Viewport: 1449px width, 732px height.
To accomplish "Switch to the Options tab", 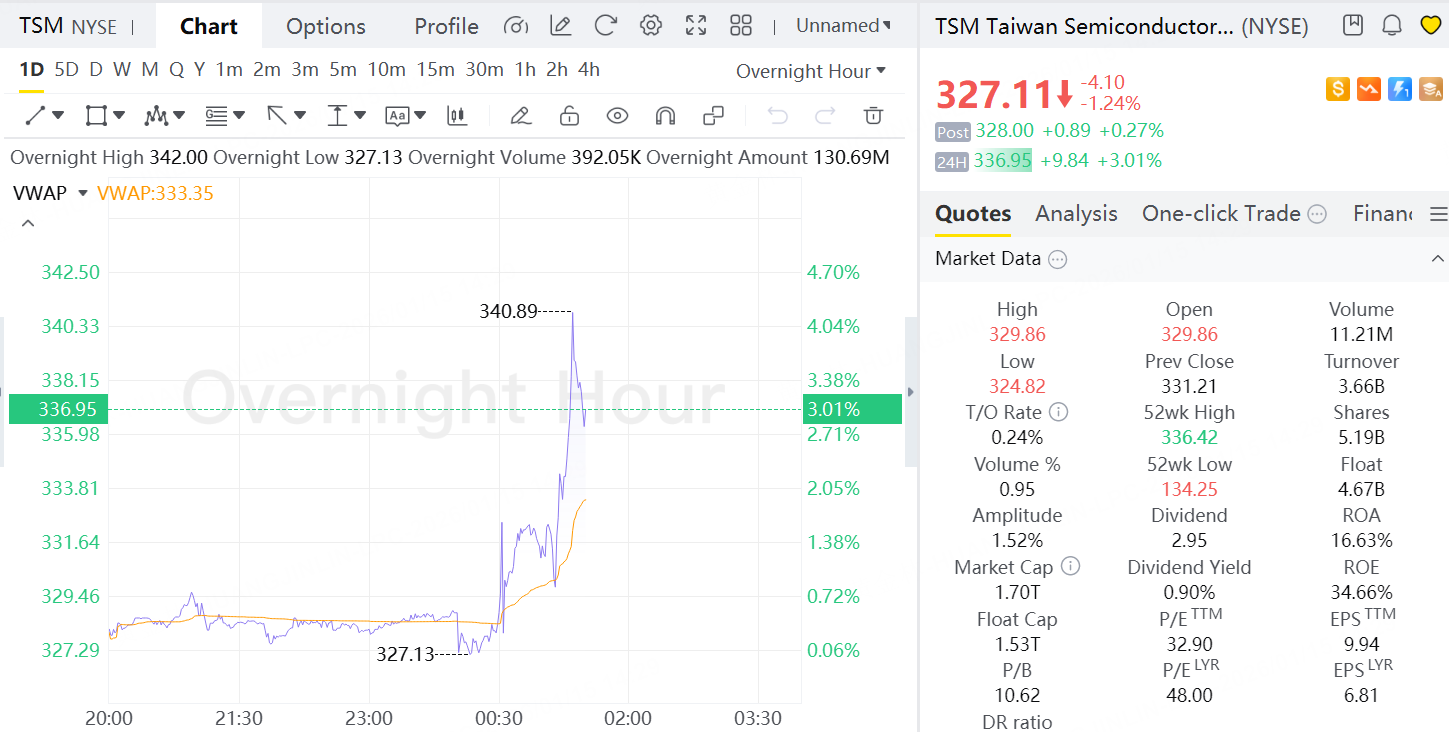I will point(326,26).
